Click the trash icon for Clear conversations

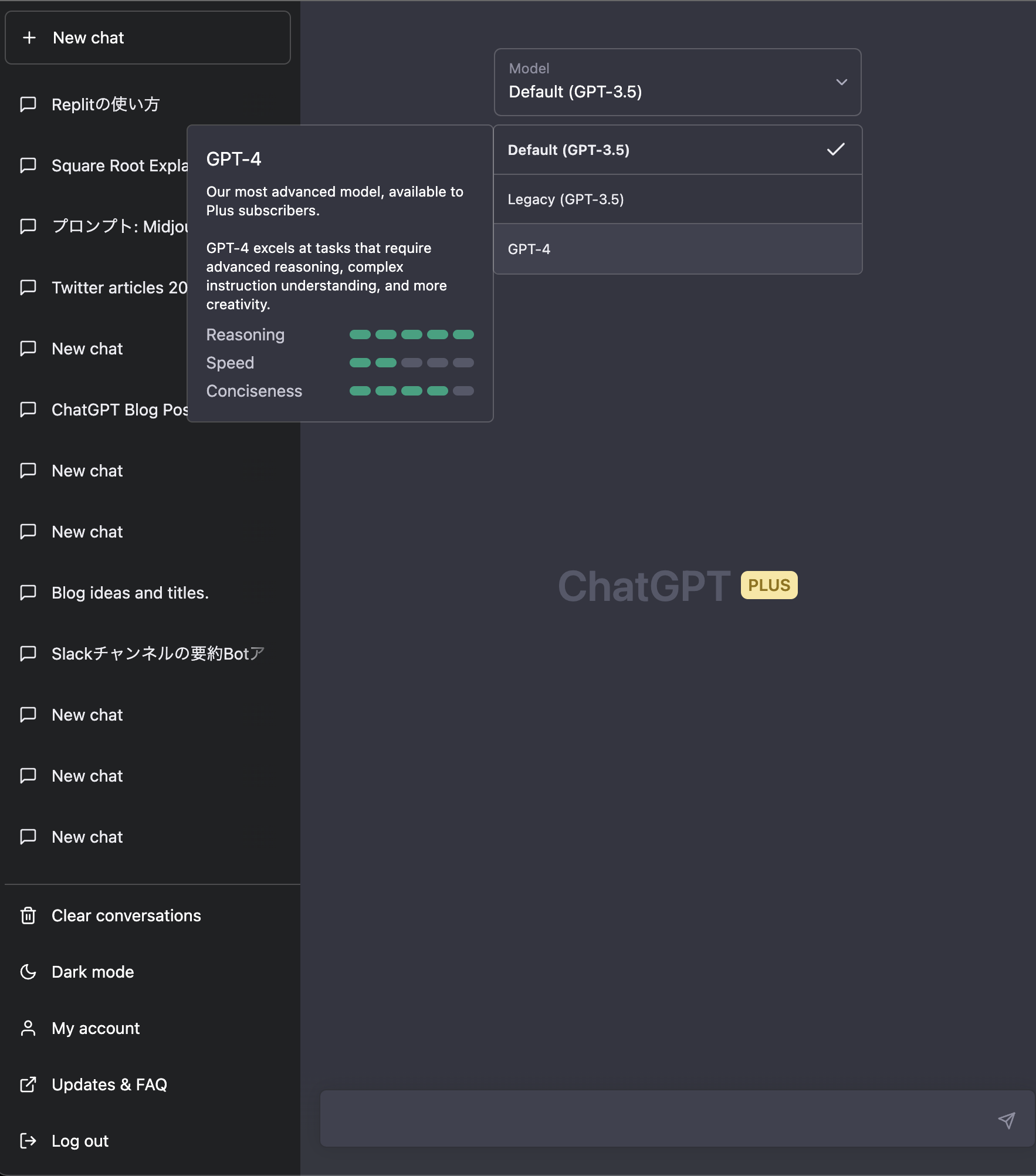point(28,915)
